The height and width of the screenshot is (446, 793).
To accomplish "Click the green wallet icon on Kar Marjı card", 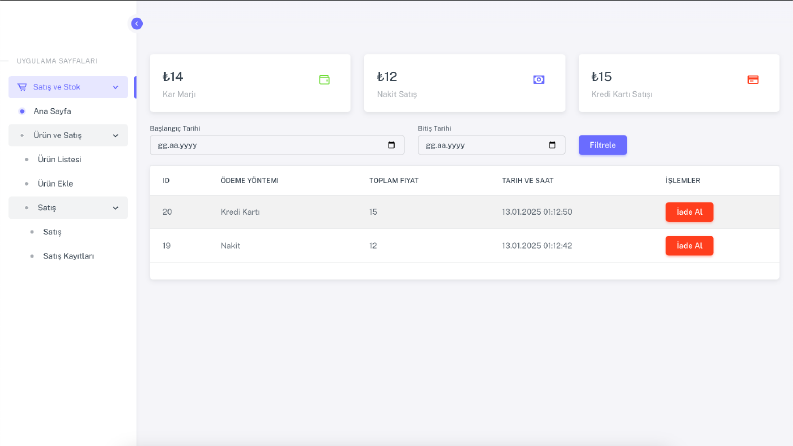I will pos(324,79).
